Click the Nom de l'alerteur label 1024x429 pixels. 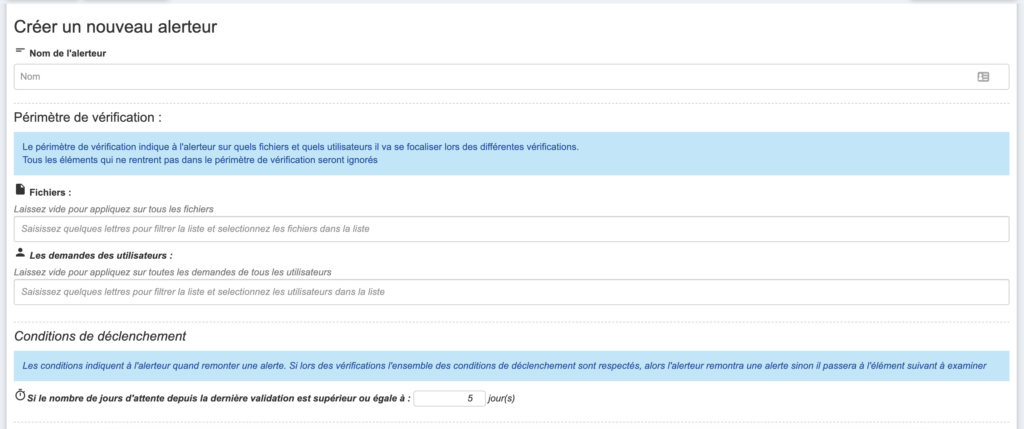click(x=68, y=54)
